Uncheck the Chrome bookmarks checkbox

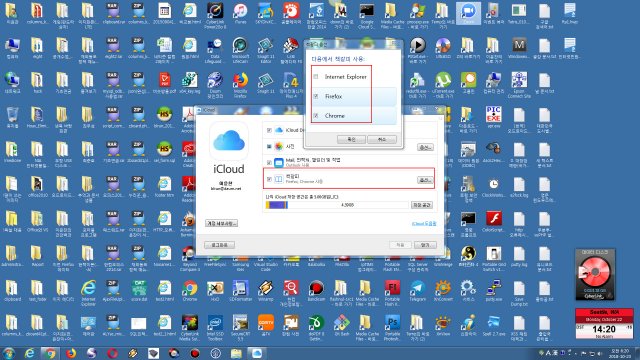tap(316, 116)
